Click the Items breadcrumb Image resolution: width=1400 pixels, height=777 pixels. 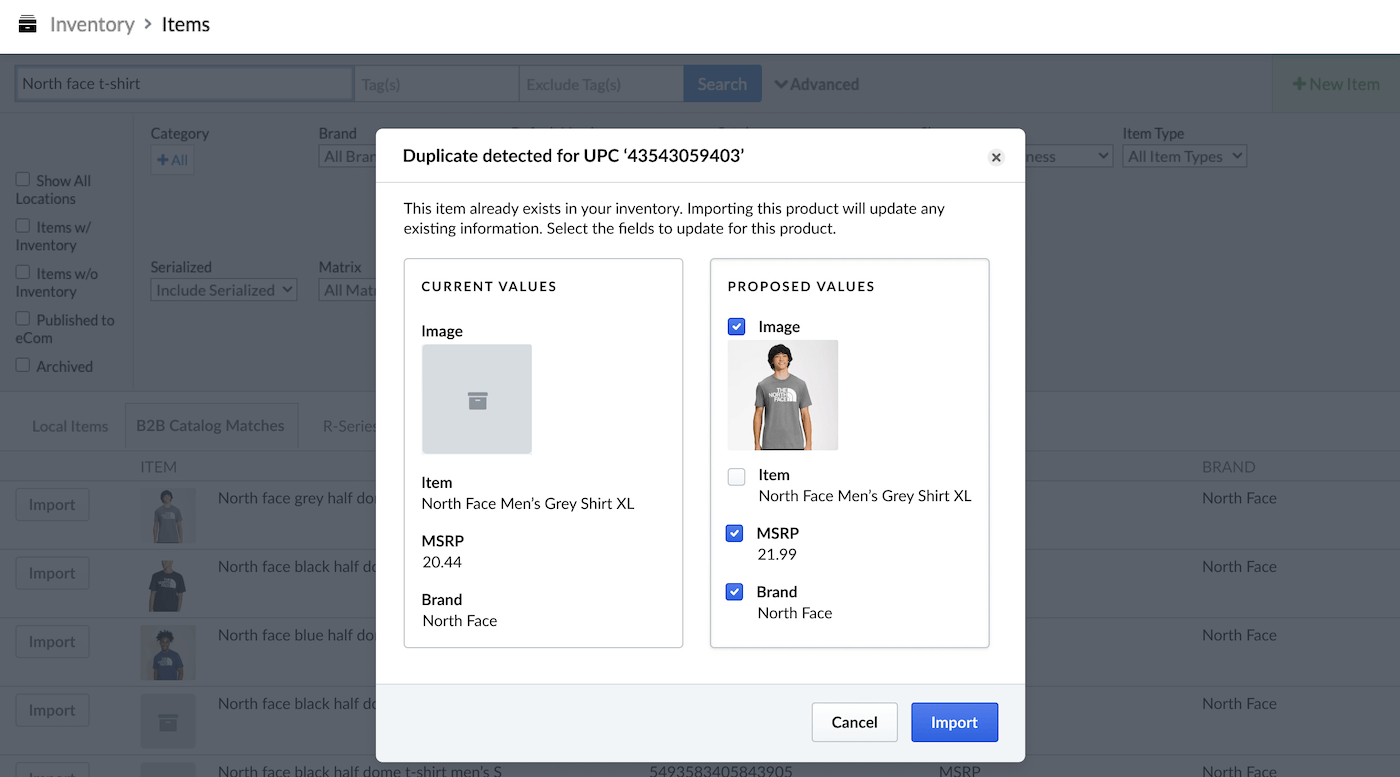[x=186, y=24]
